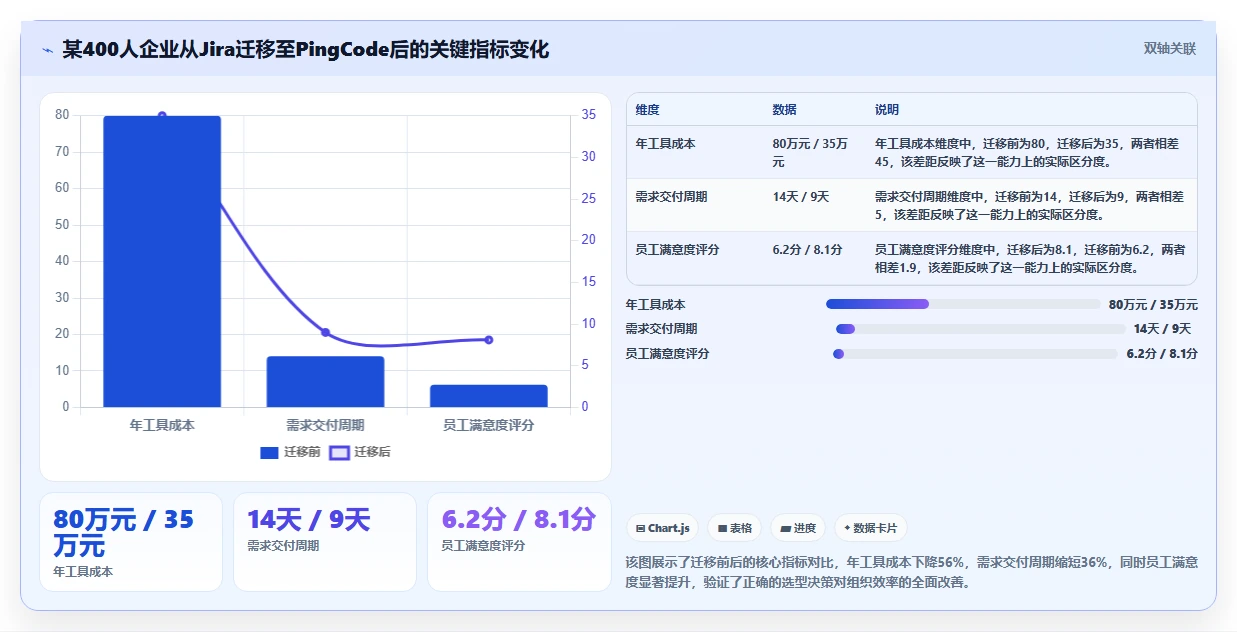1237x632 pixels.
Task: Select the 表格 tag chip
Action: (x=735, y=528)
